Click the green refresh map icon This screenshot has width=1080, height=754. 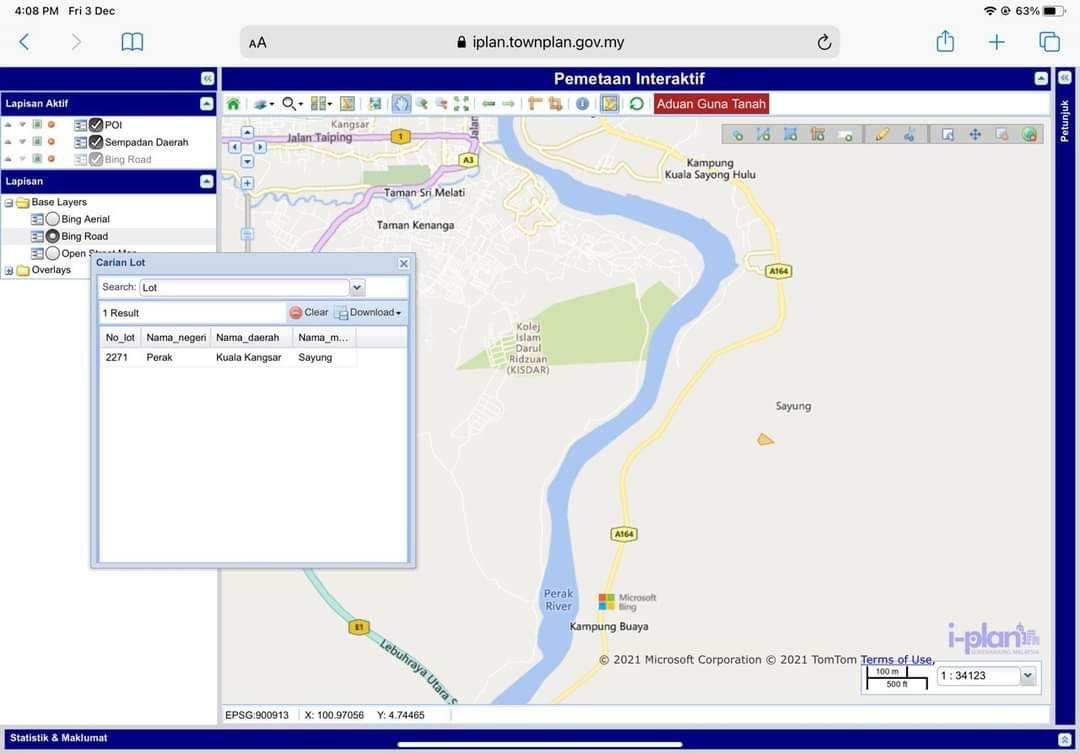636,104
